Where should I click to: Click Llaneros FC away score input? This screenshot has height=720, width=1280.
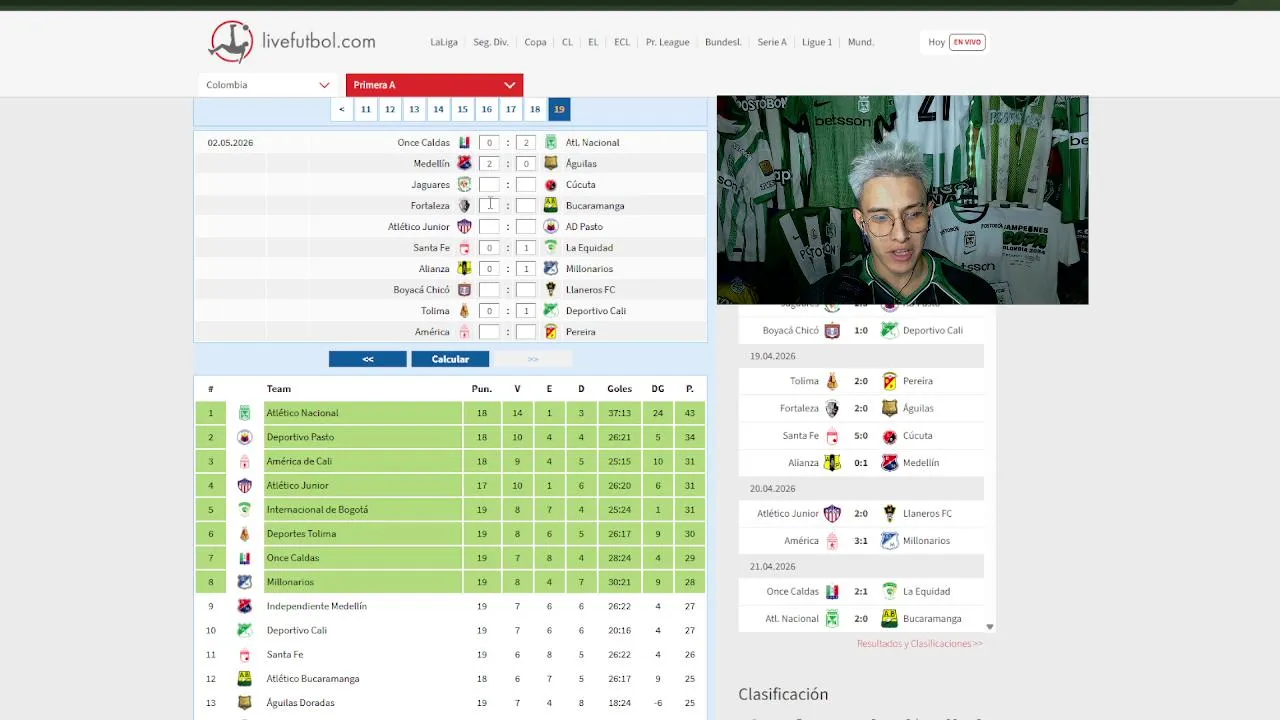pos(526,290)
